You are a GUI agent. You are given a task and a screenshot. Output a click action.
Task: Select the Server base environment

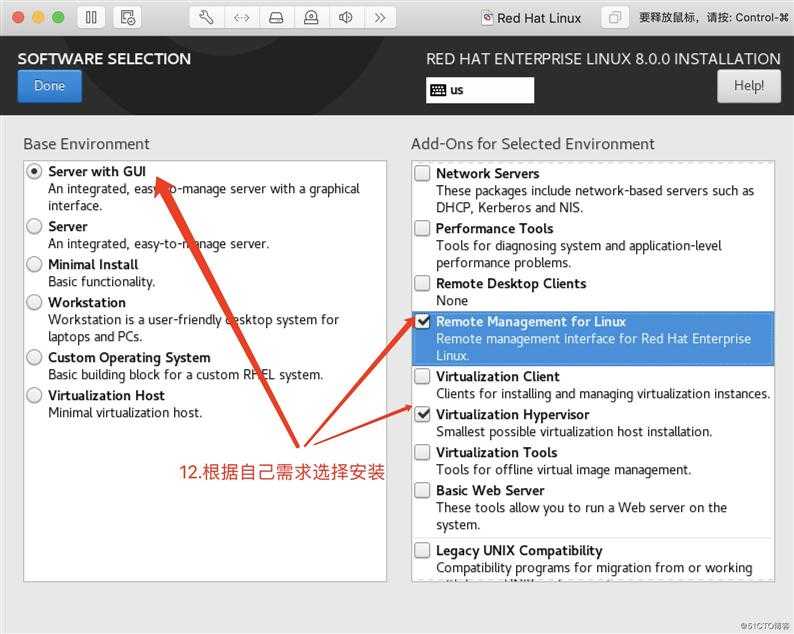coord(34,226)
